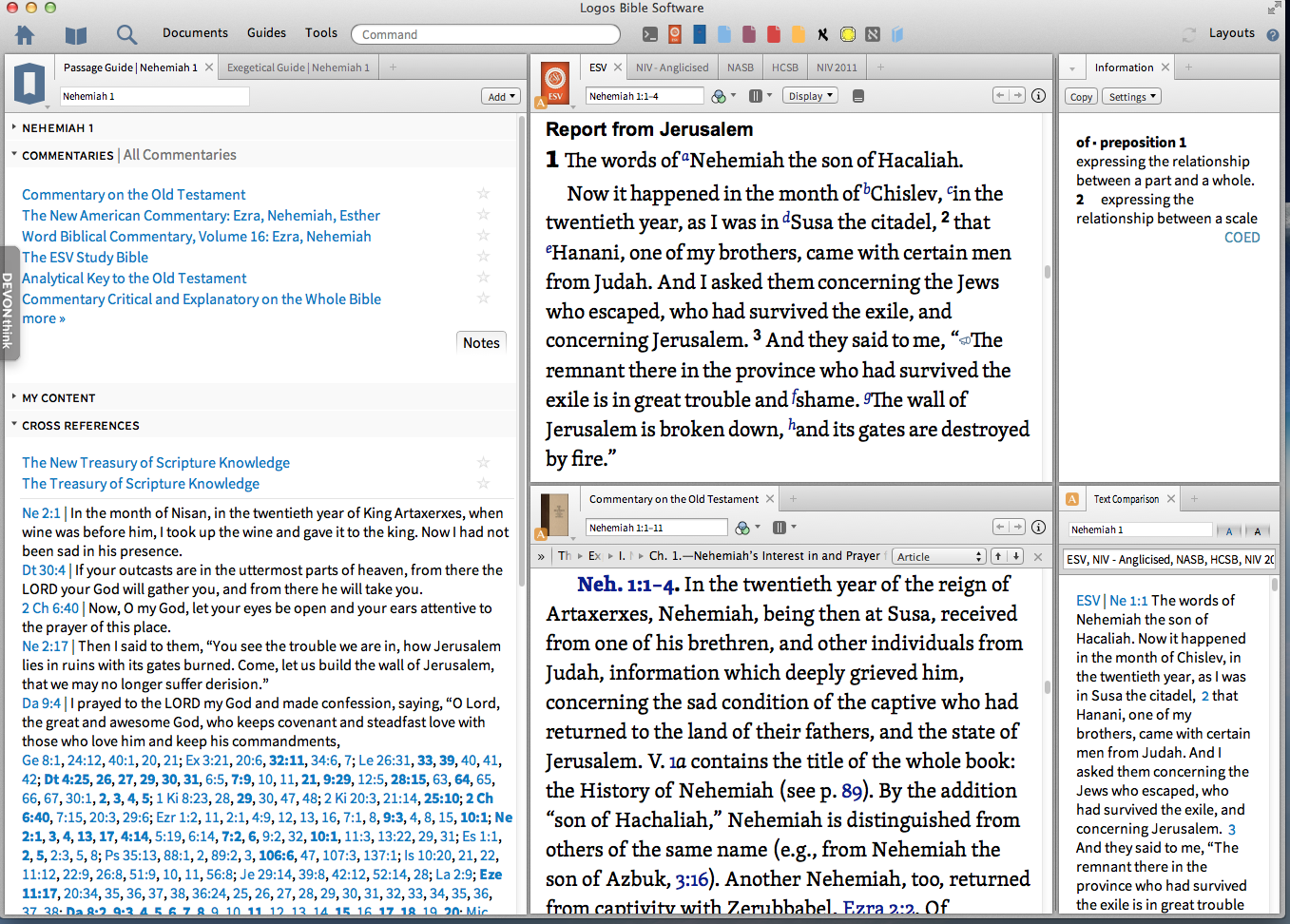The height and width of the screenshot is (924, 1290).
Task: Collapse the NEHEMIAH 1 section
Action: pyautogui.click(x=14, y=127)
